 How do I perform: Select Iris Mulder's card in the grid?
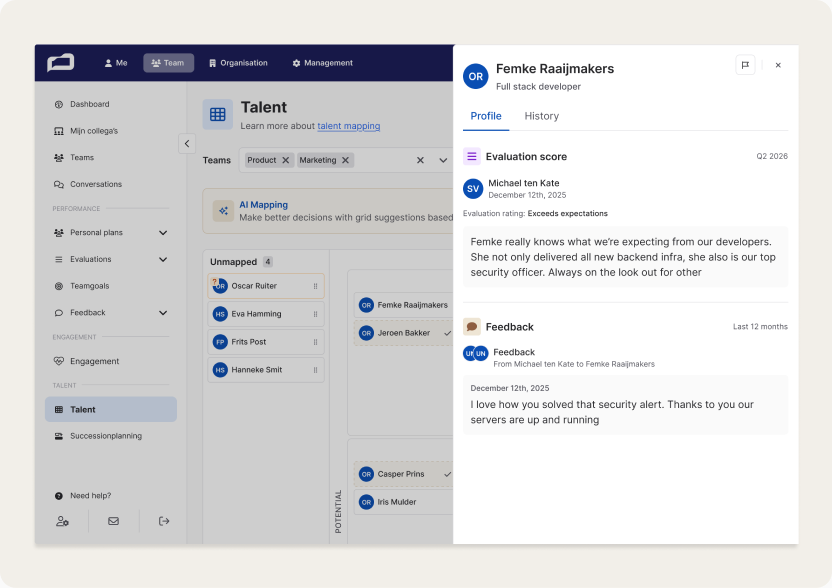[403, 502]
